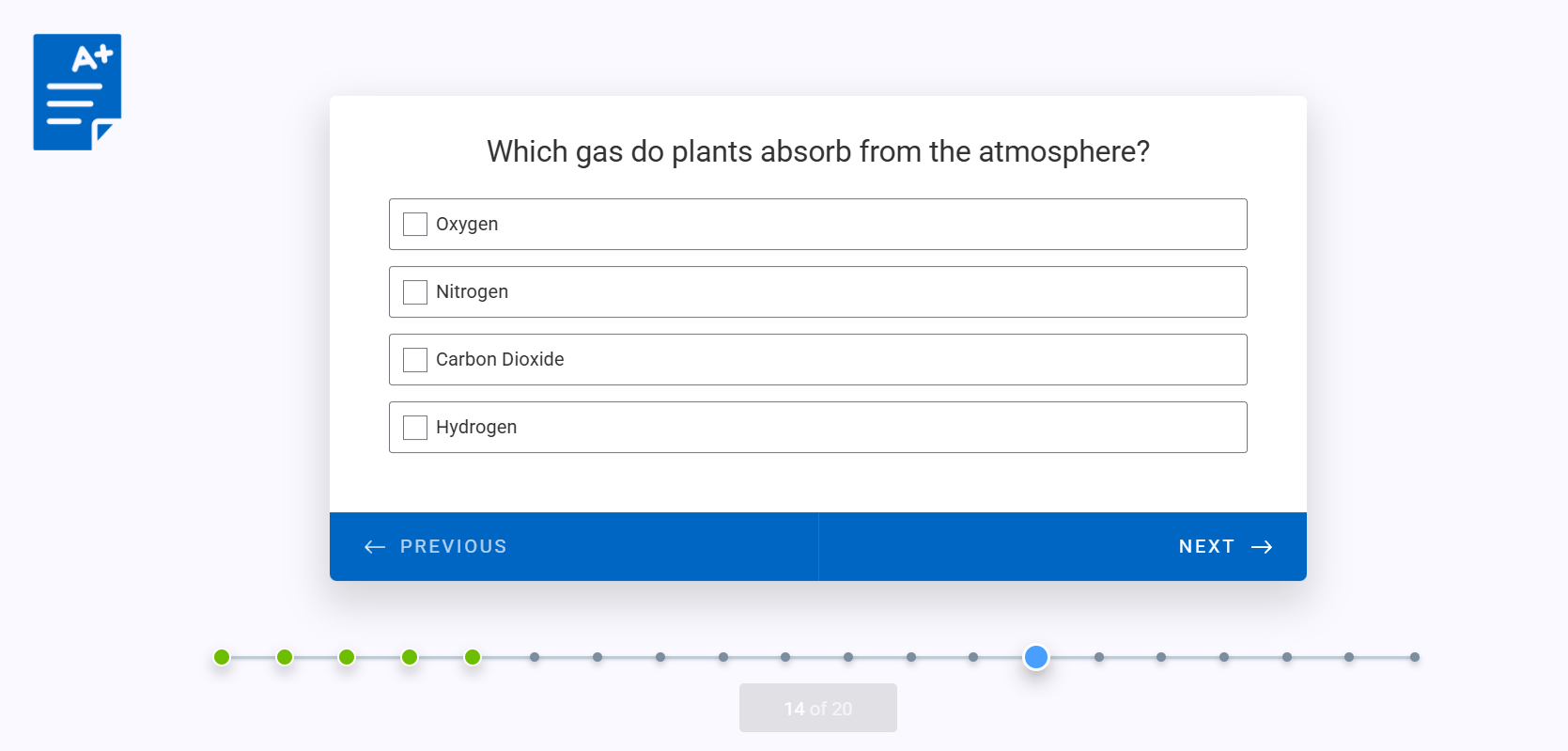Click the right arrow icon beside Next
This screenshot has width=1568, height=751.
[1262, 547]
